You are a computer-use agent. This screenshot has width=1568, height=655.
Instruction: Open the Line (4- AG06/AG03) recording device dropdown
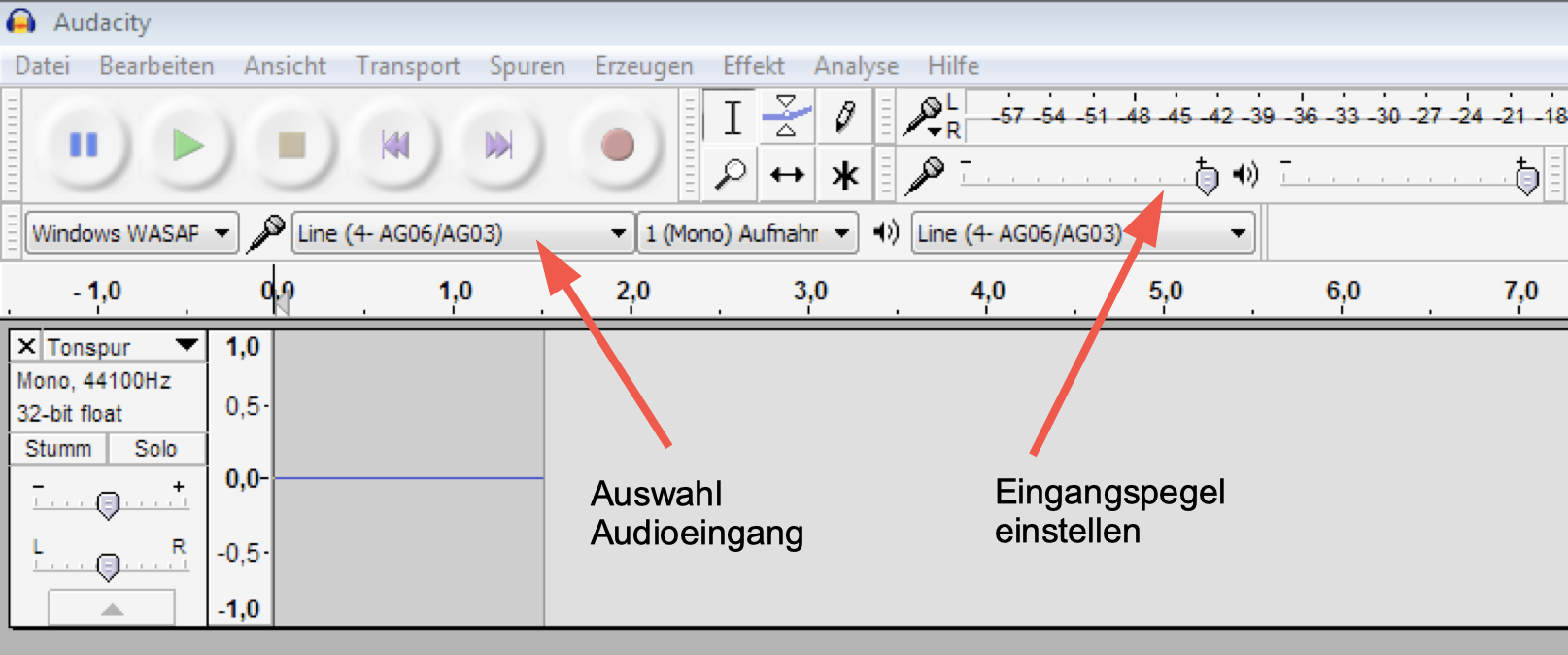pos(463,233)
